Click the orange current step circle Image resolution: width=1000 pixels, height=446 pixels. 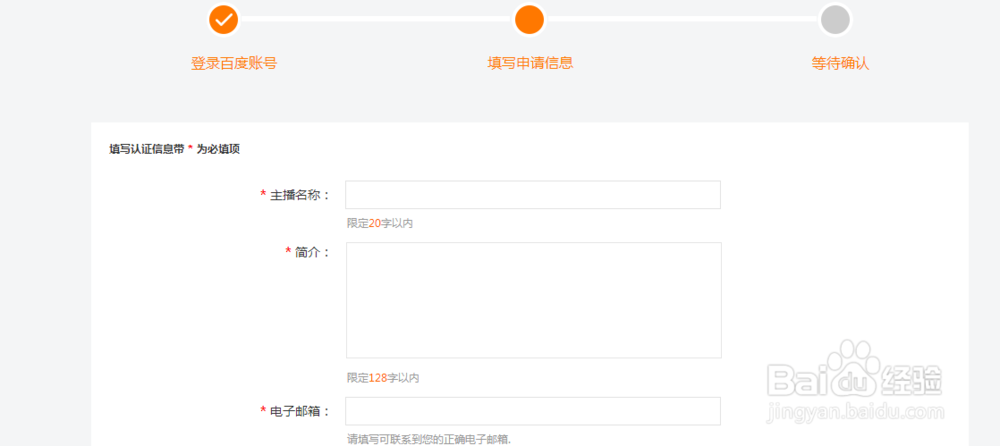click(x=529, y=20)
